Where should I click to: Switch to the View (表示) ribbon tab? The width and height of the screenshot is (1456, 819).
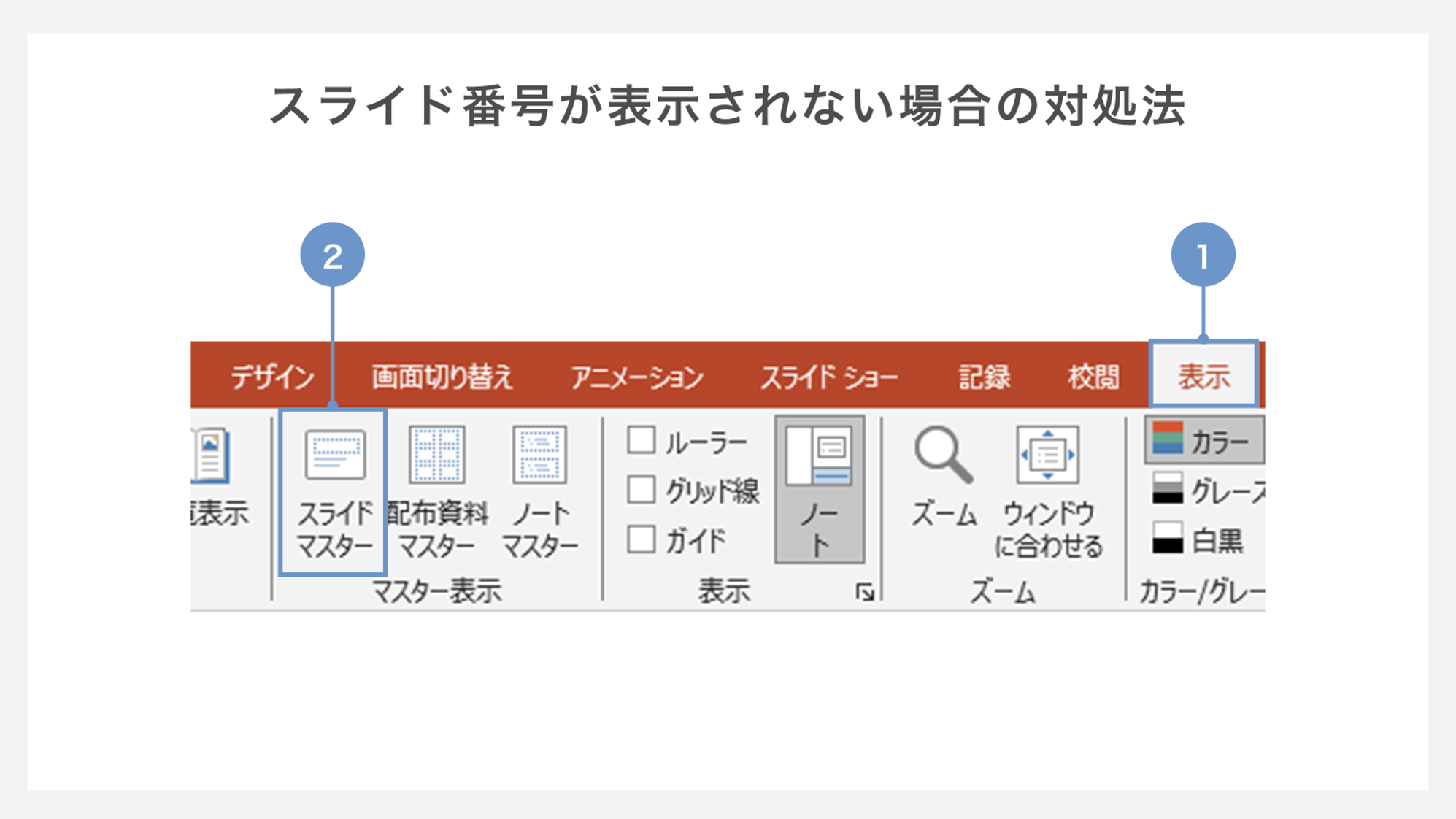click(1203, 375)
